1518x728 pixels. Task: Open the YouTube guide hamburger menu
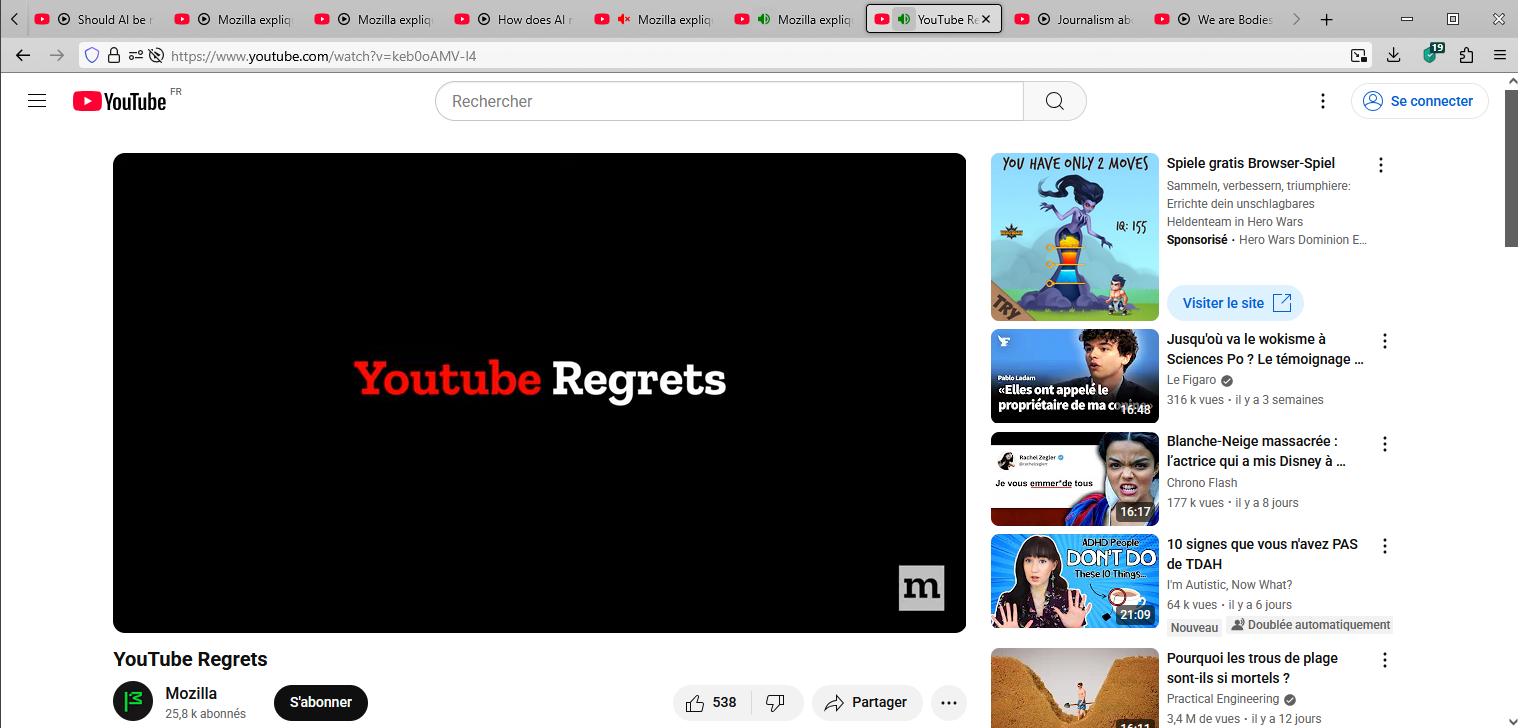(x=37, y=101)
